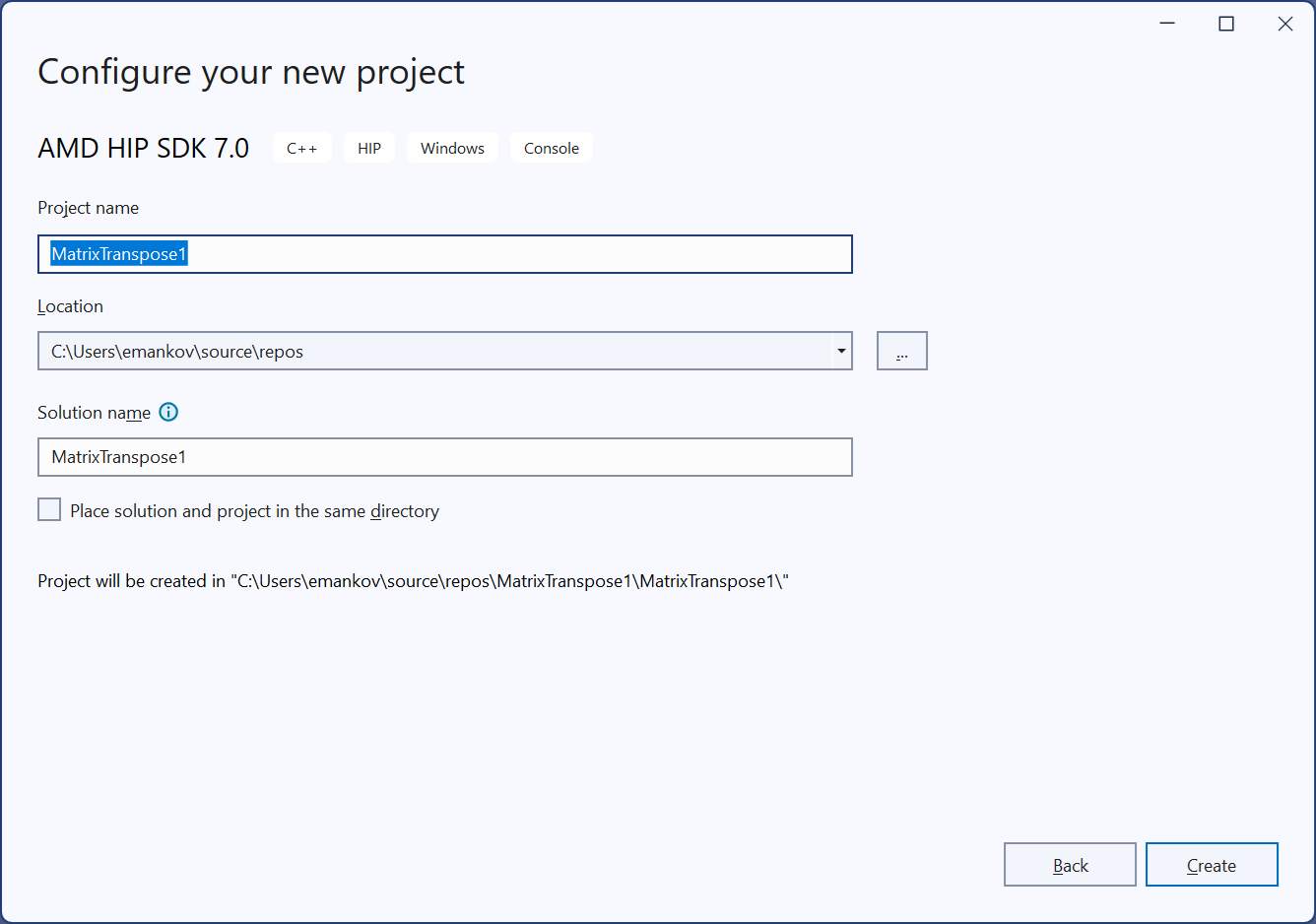1316x924 pixels.
Task: Click the Console tag
Action: (552, 148)
